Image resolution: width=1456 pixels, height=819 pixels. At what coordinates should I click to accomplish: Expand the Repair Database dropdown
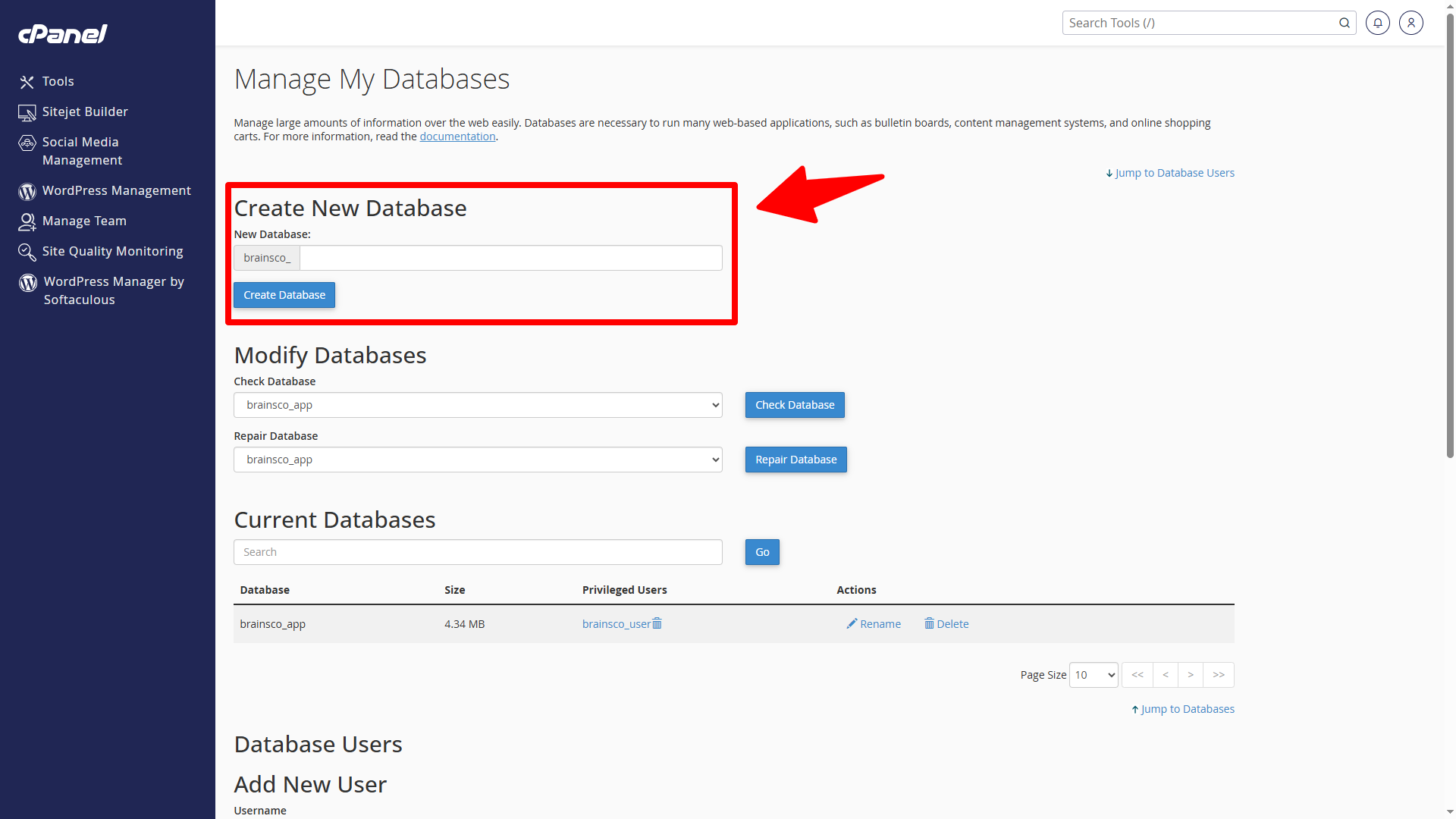478,460
